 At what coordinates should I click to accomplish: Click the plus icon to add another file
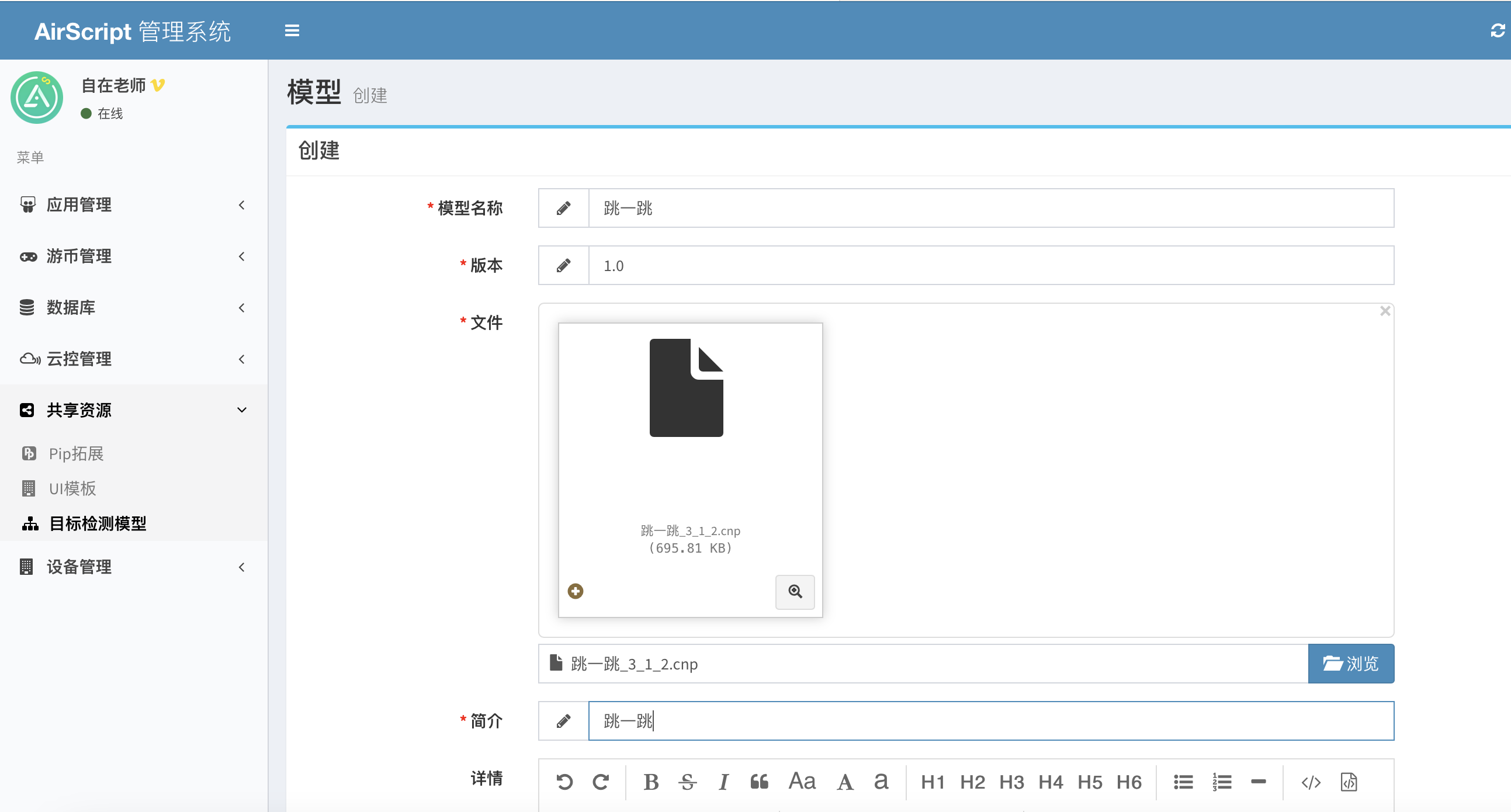(x=576, y=592)
